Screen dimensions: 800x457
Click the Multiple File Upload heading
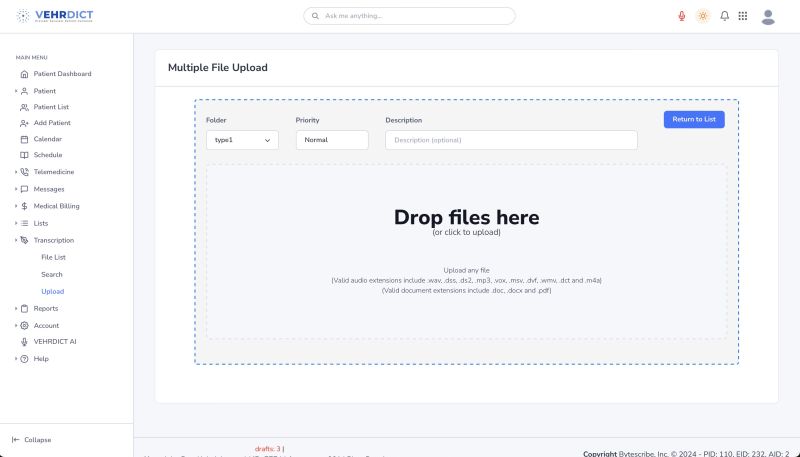pyautogui.click(x=218, y=68)
